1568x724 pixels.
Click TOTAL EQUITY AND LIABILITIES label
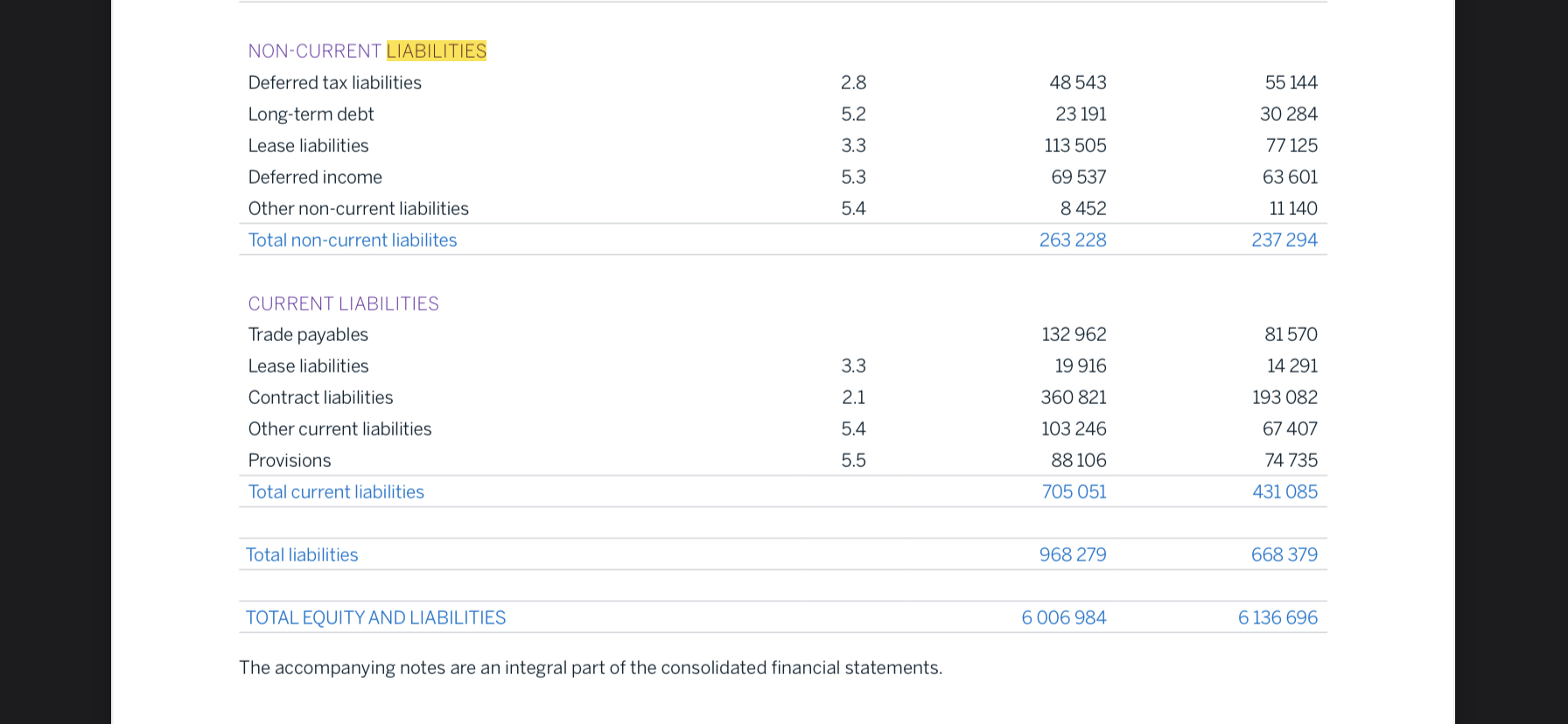click(375, 617)
